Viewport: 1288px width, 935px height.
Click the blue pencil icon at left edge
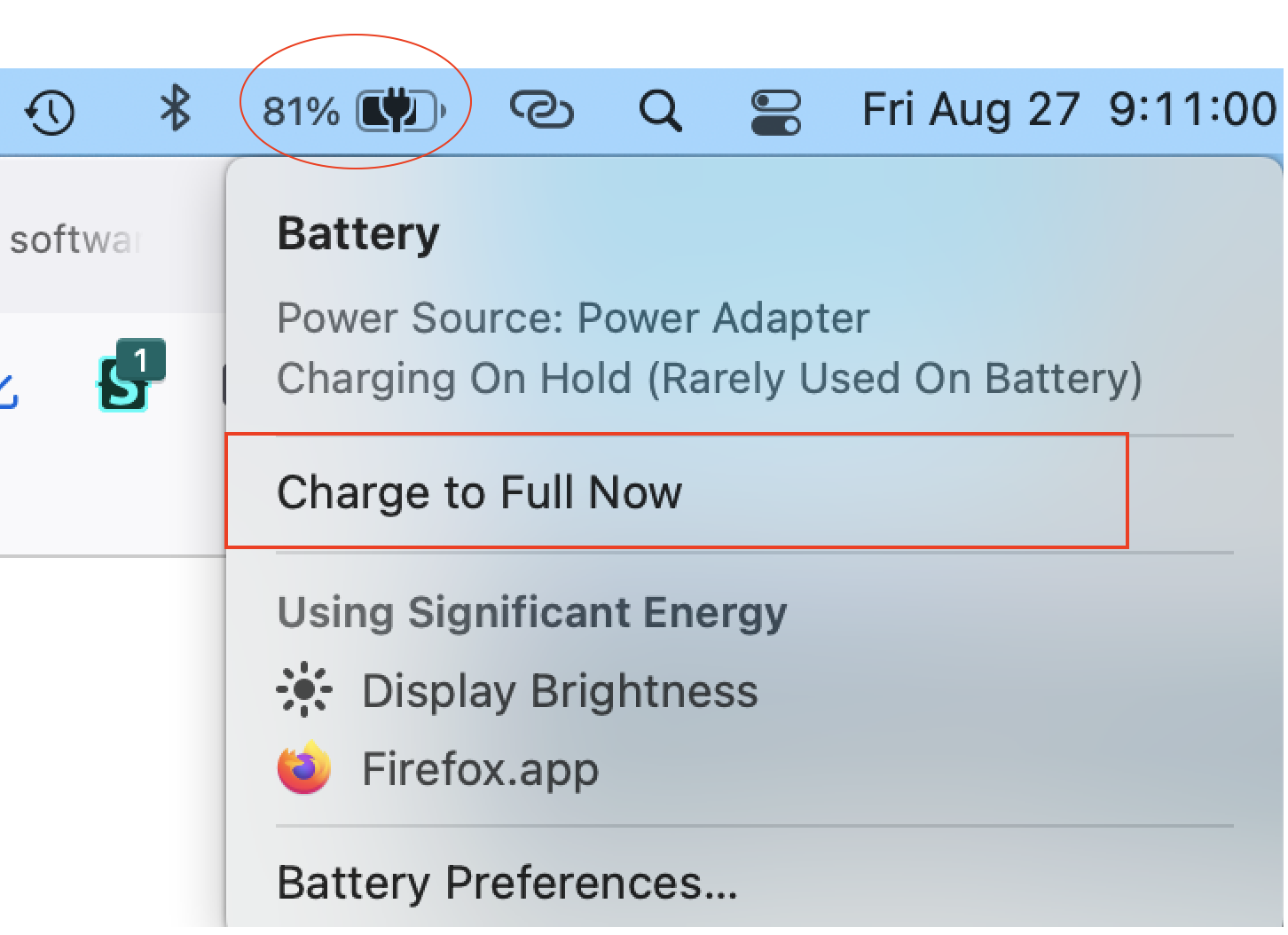[7, 390]
